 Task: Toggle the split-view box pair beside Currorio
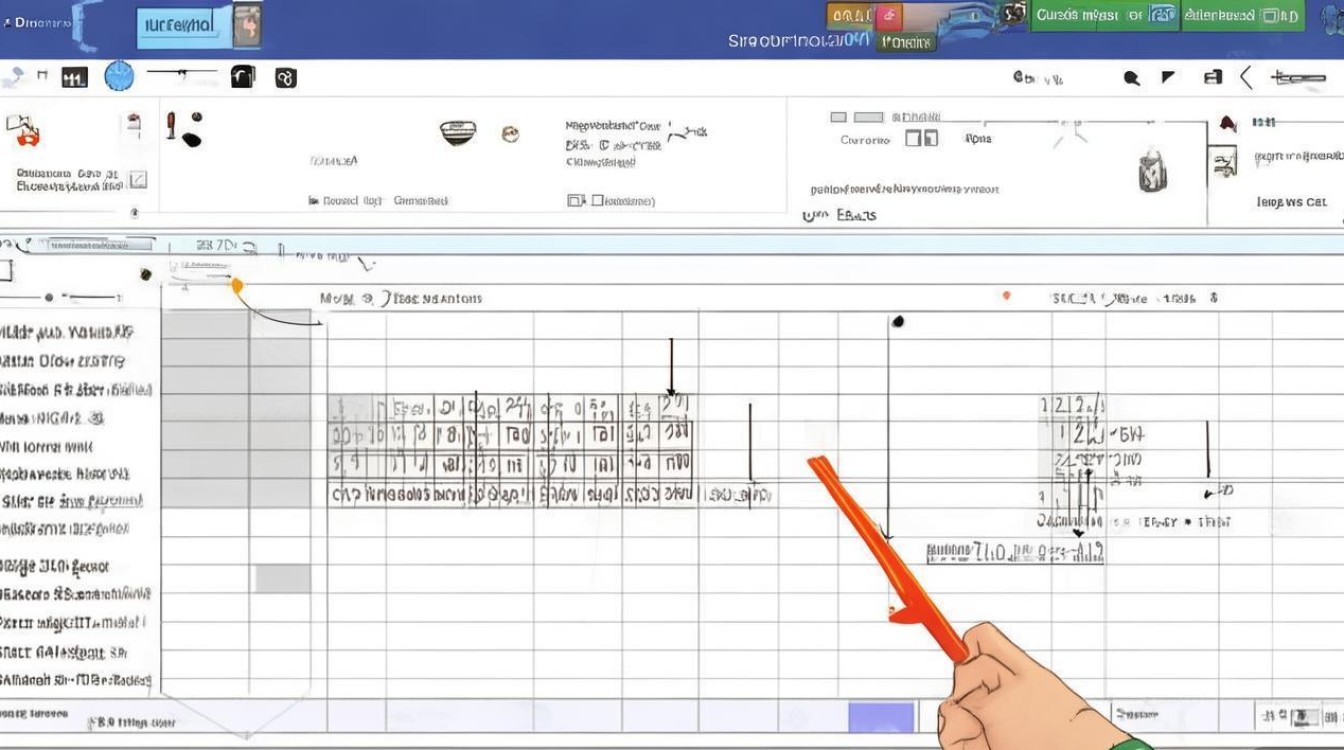(x=921, y=139)
